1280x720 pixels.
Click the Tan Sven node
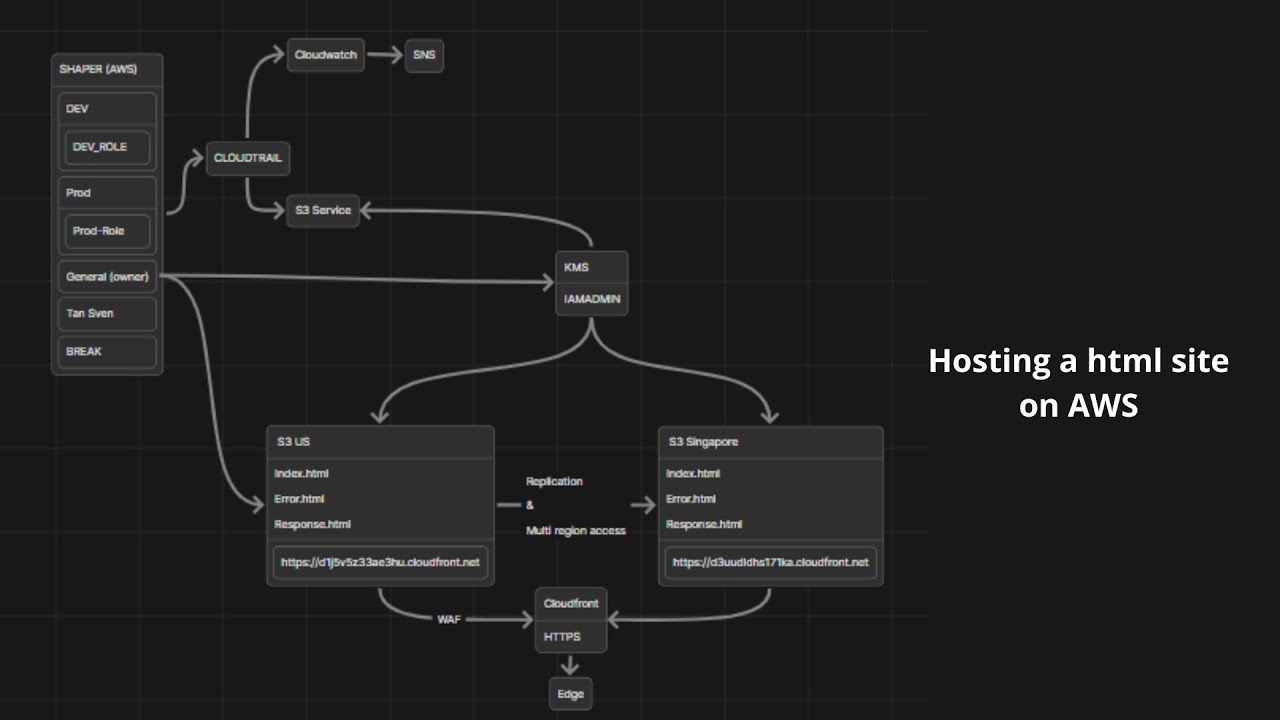(107, 314)
